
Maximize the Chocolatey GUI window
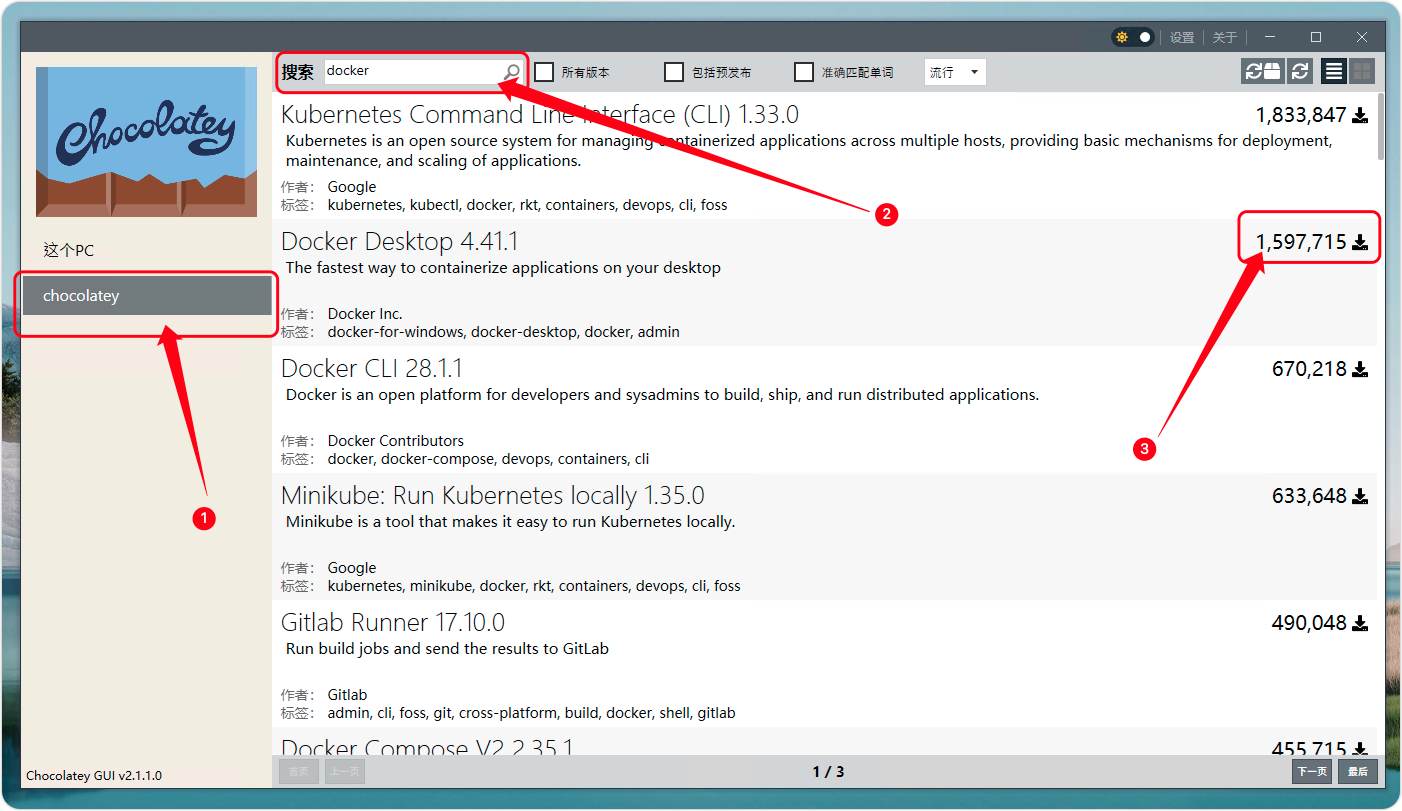click(1316, 37)
